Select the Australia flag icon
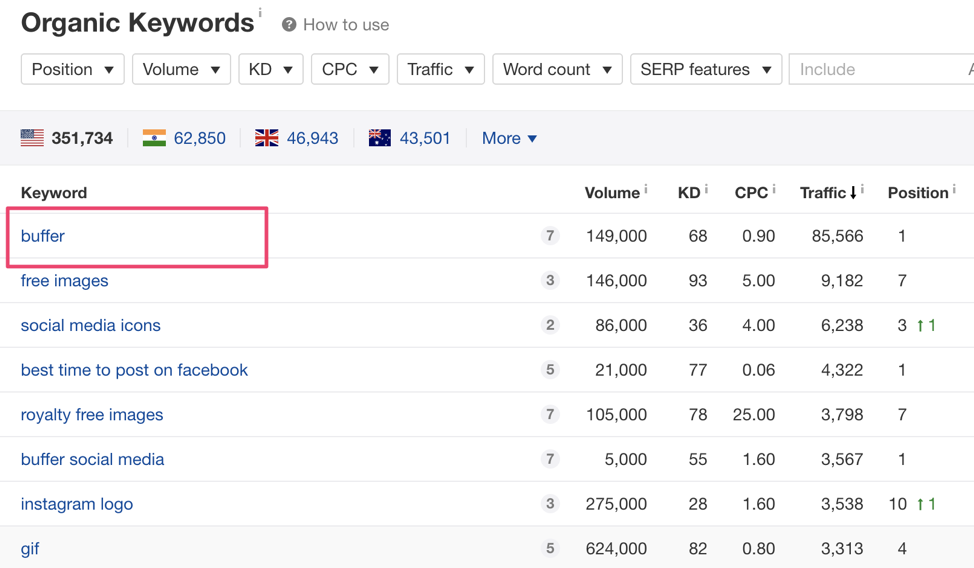This screenshot has height=568, width=974. coord(380,138)
